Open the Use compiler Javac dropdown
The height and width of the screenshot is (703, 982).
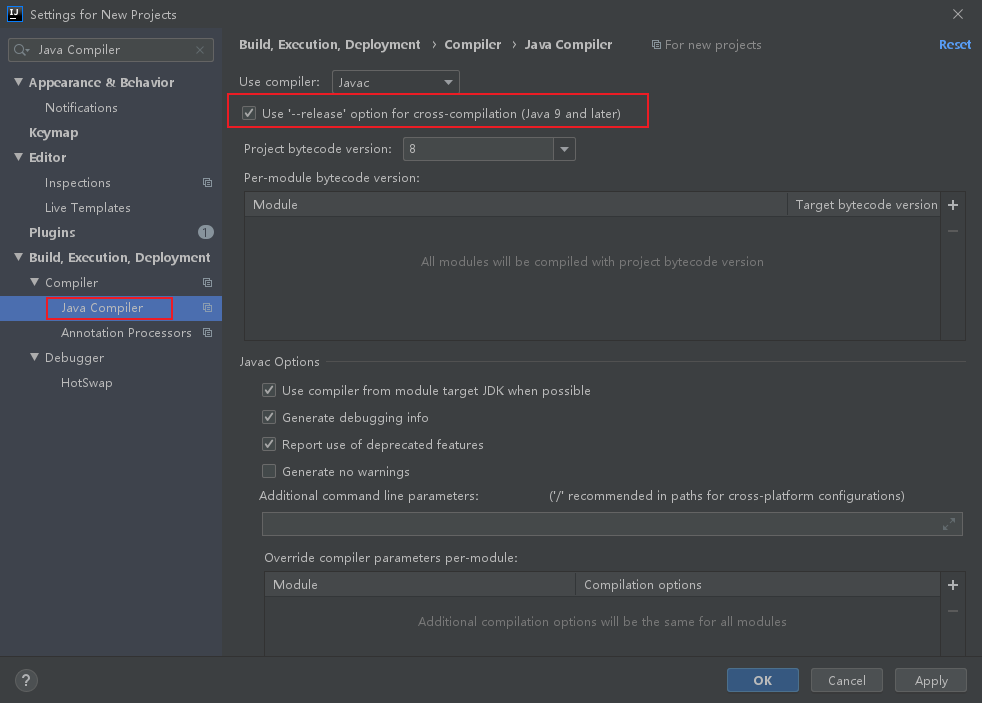(395, 82)
